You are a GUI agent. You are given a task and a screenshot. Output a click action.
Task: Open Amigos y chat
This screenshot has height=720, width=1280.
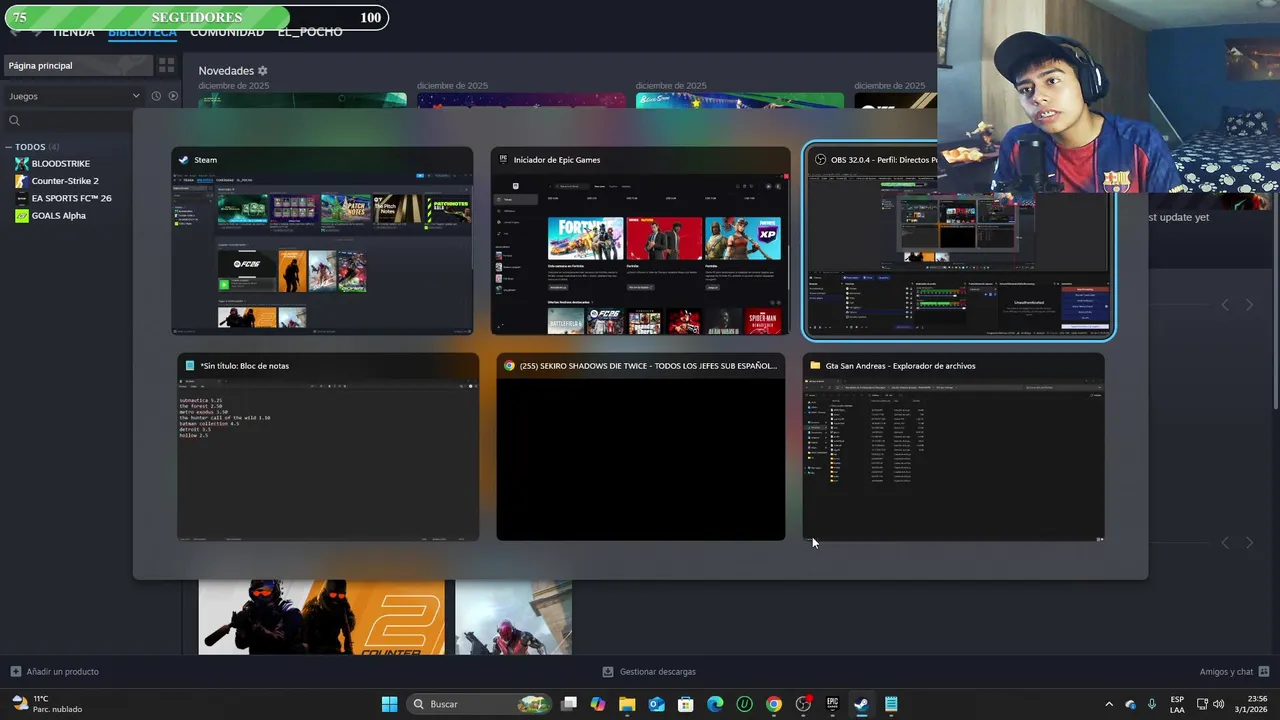[x=1234, y=671]
